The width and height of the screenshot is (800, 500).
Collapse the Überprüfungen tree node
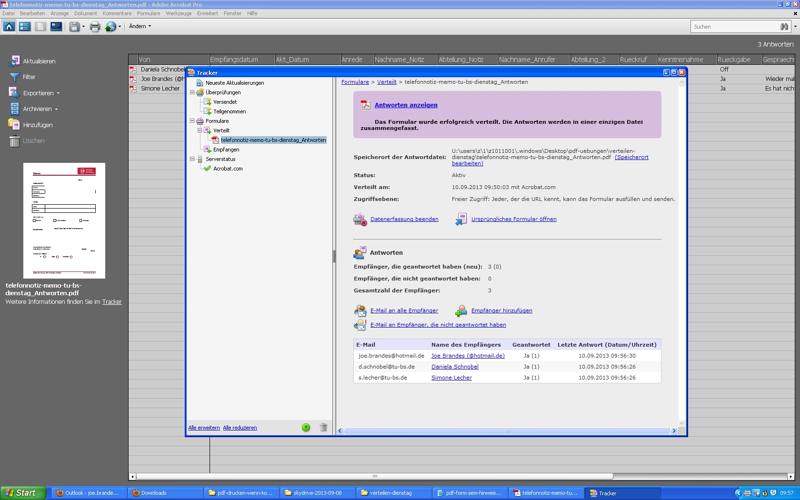pyautogui.click(x=192, y=92)
